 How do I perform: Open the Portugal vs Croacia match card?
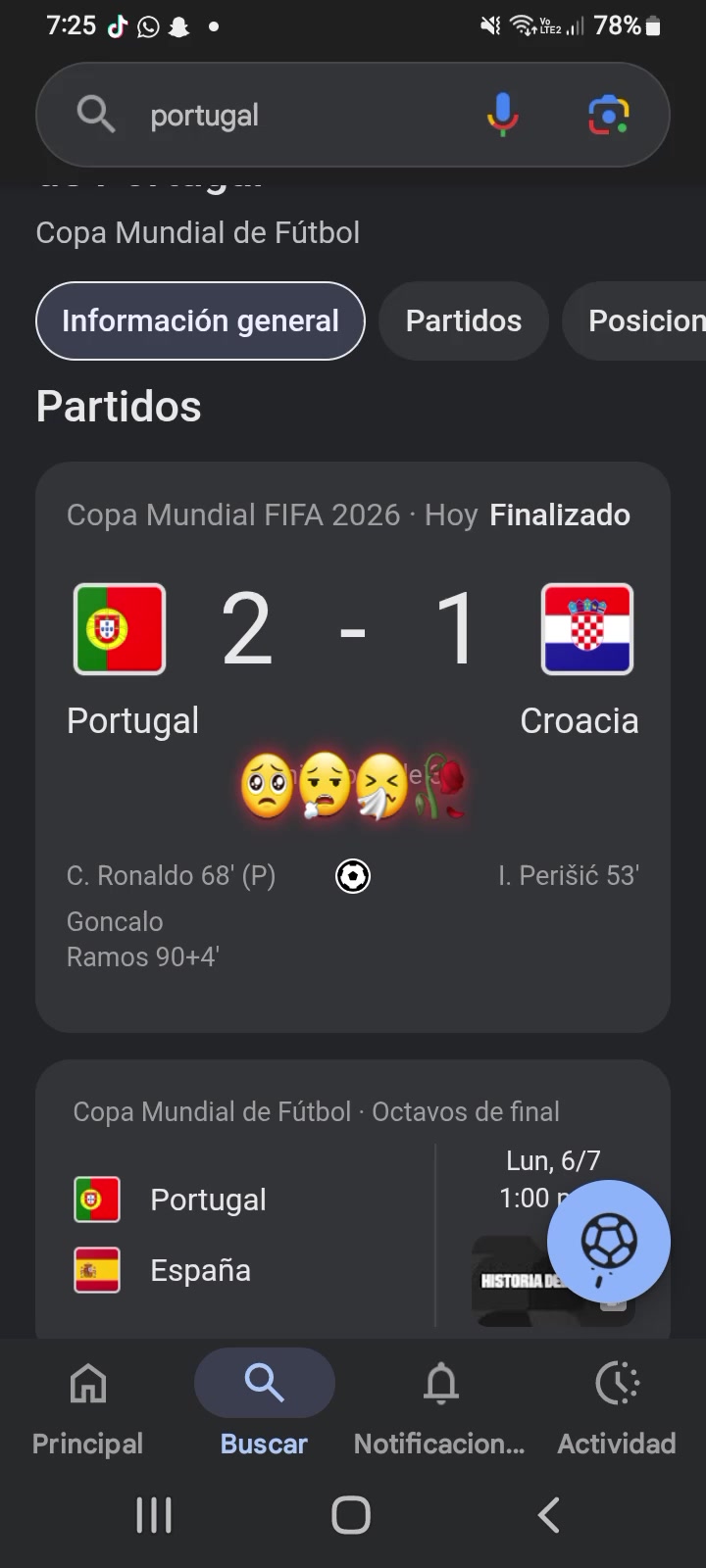[353, 747]
